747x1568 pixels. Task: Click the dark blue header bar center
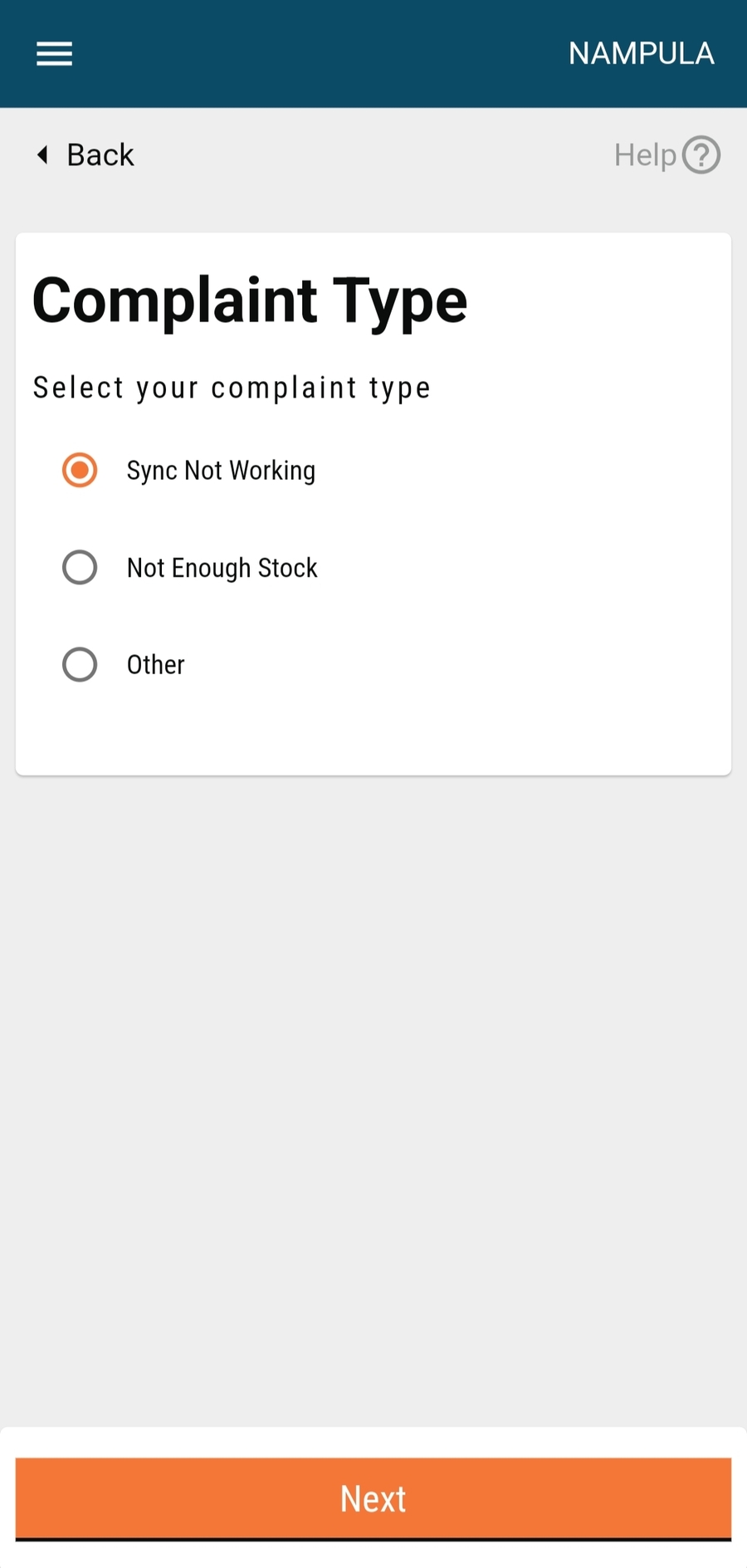(x=332, y=54)
